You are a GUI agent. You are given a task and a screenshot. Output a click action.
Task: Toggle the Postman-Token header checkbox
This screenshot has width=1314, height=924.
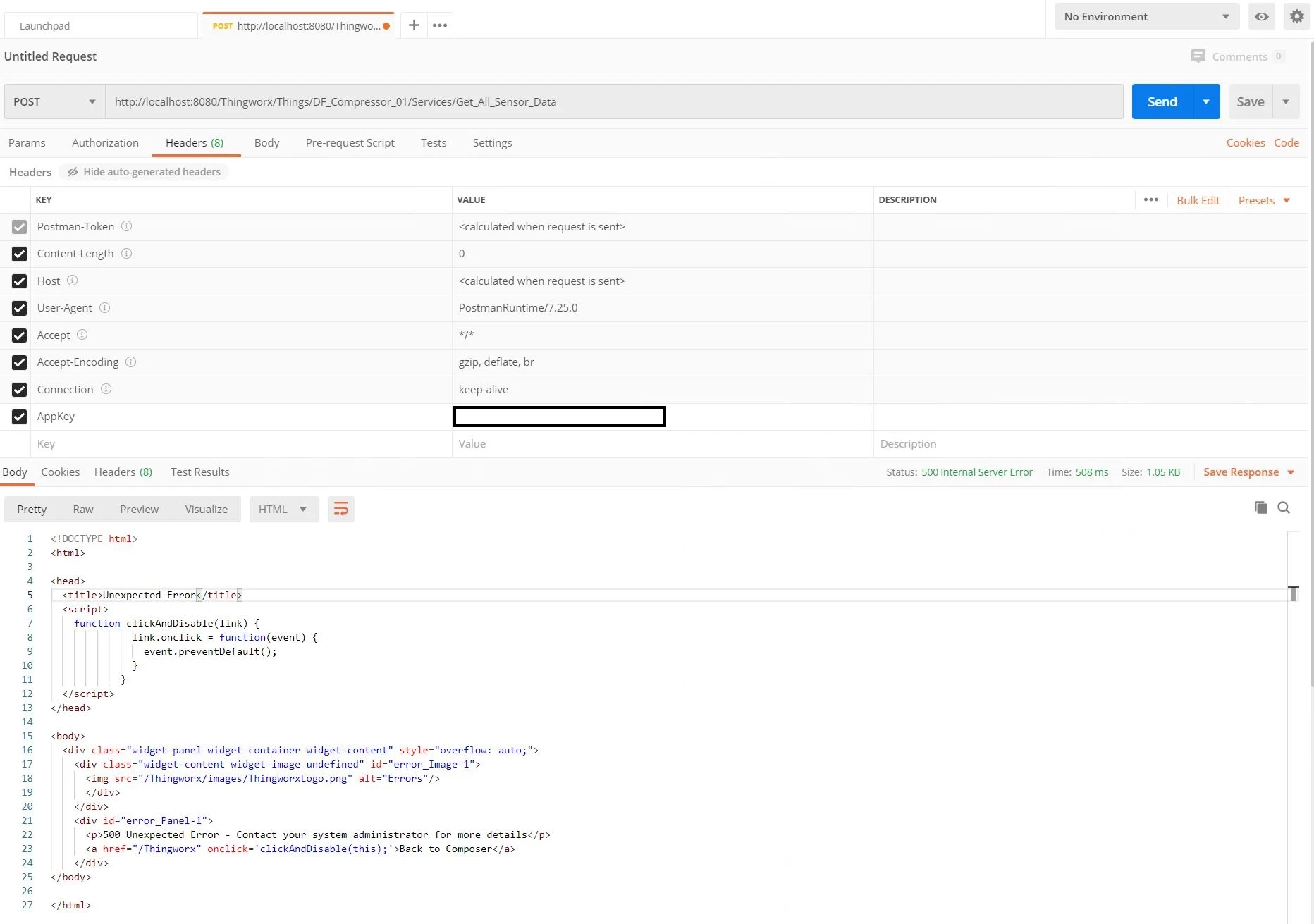[19, 227]
